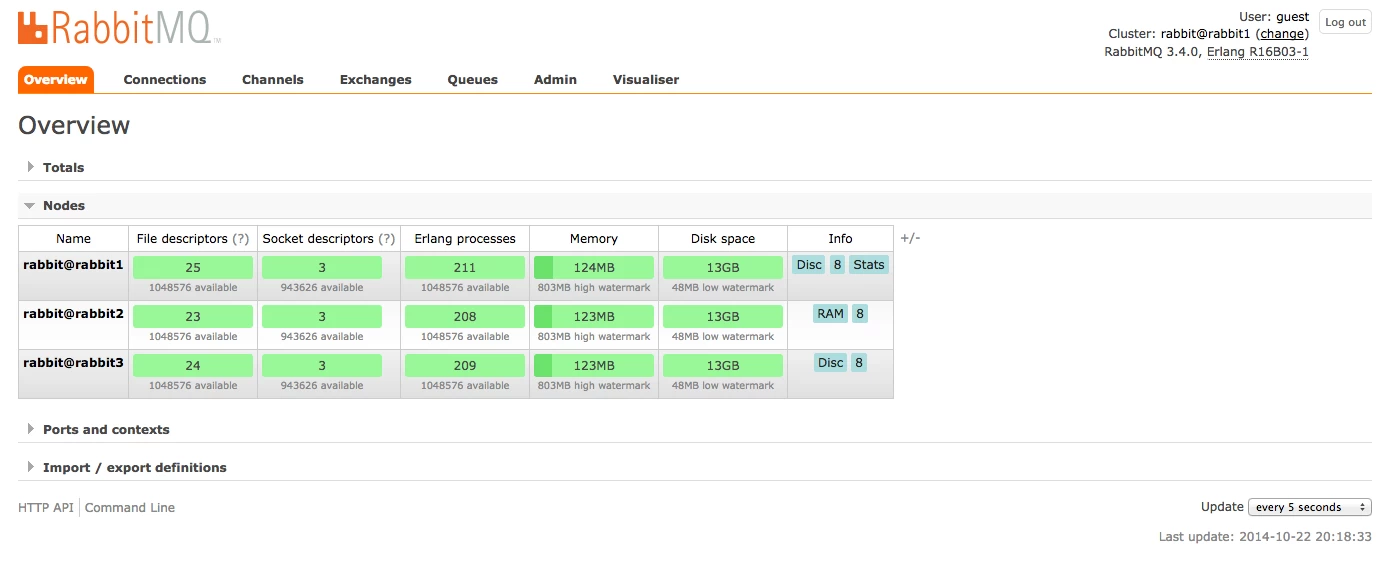Click the Disc badge for rabbit@rabbit1
1394x586 pixels.
pyautogui.click(x=809, y=265)
